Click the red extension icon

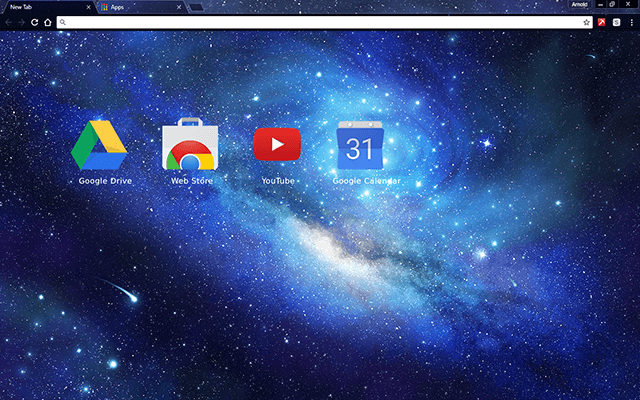(602, 22)
